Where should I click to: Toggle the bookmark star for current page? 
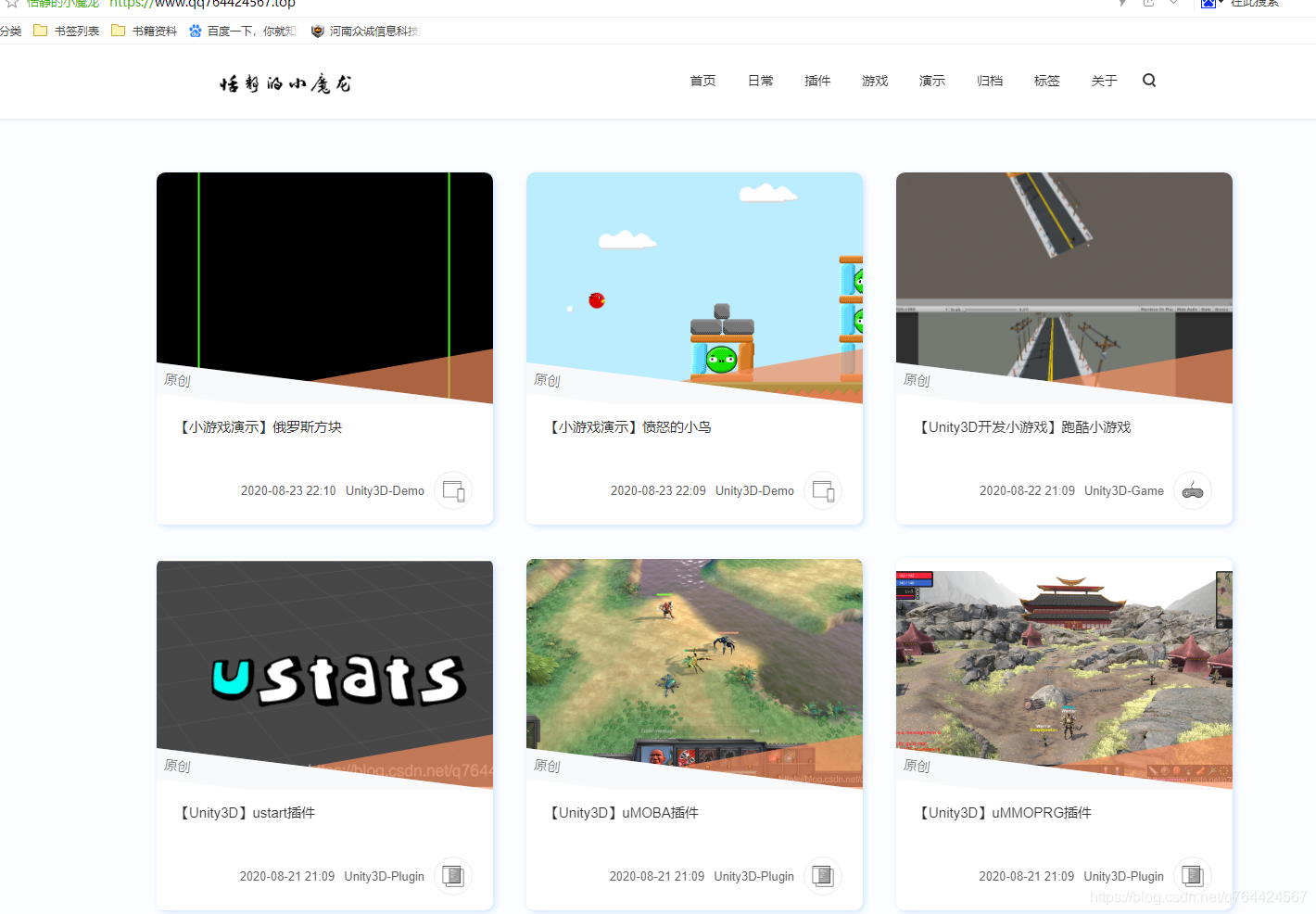pos(12,6)
